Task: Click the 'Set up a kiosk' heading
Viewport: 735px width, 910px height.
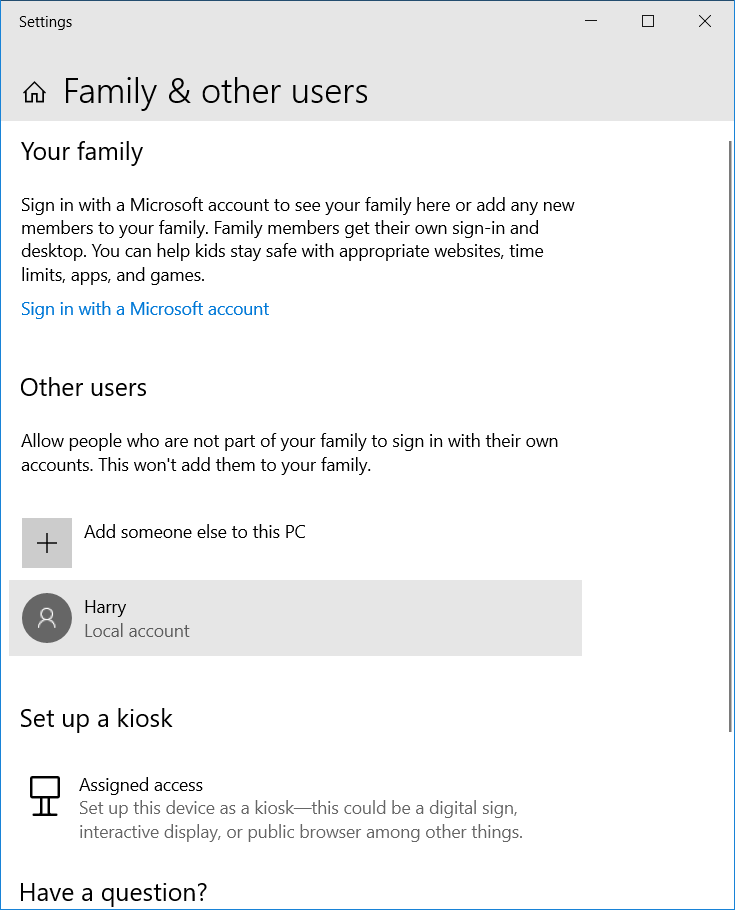Action: tap(96, 718)
